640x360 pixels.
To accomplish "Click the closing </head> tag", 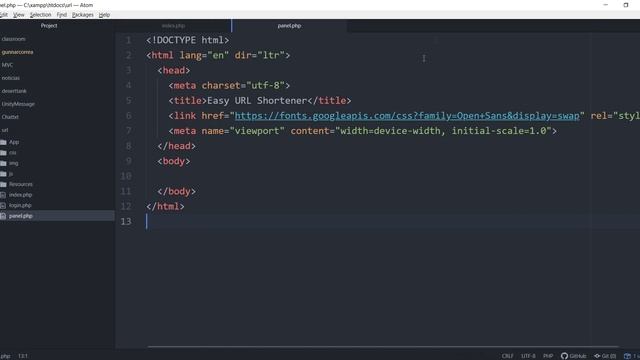I will 176,146.
